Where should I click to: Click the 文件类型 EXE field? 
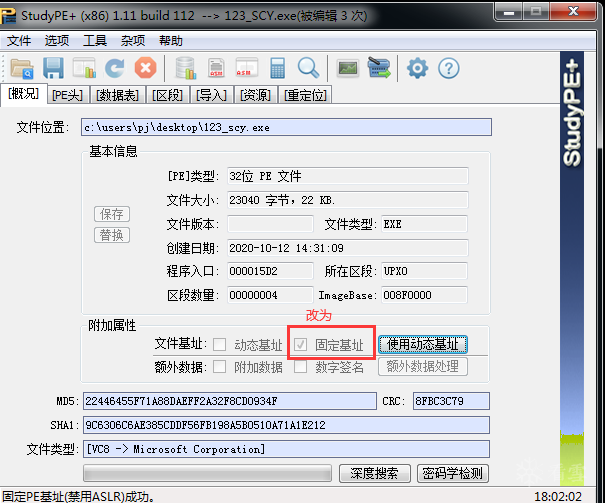[424, 224]
